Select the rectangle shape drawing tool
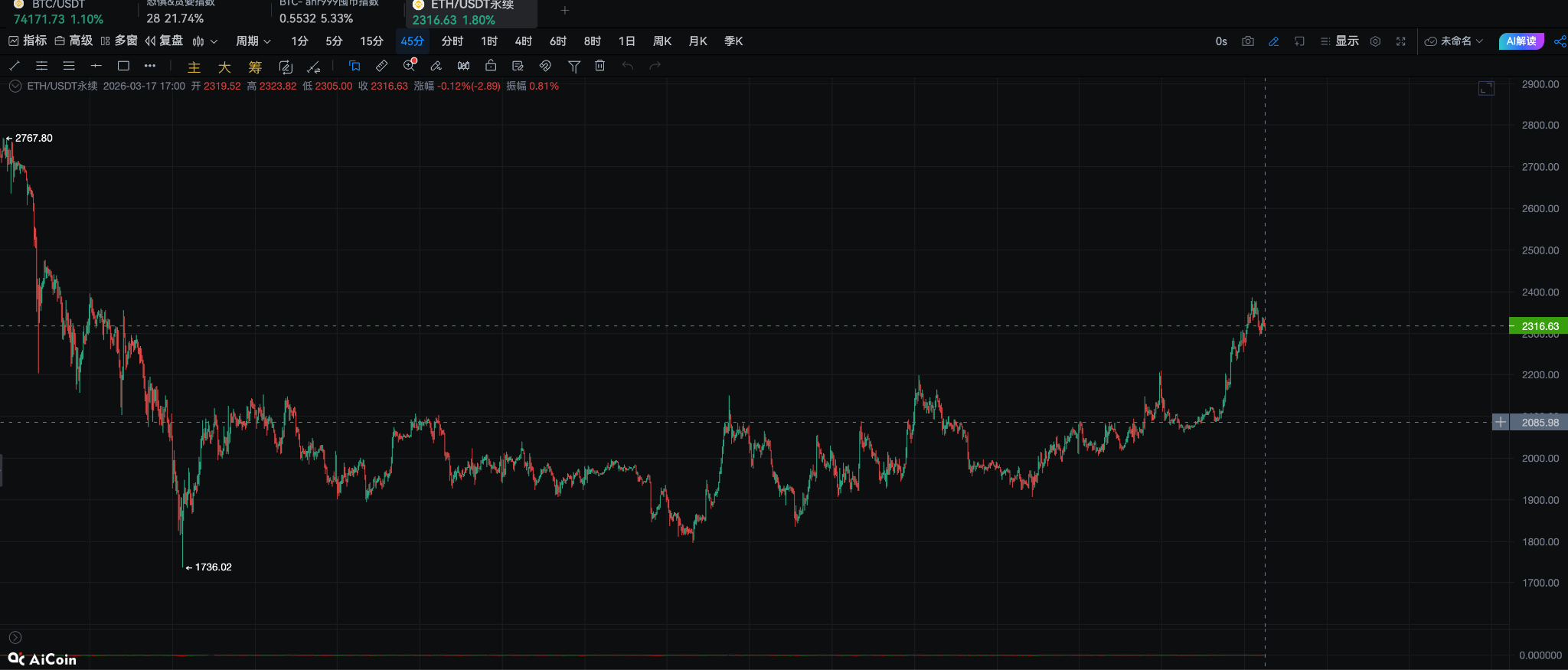The height and width of the screenshot is (670, 1568). click(x=123, y=66)
